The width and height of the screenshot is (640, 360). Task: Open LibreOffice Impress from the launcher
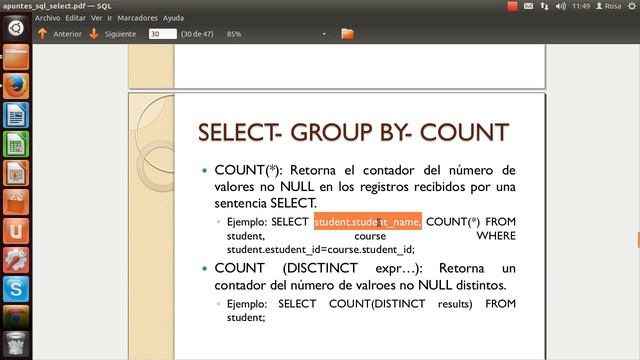click(x=16, y=173)
